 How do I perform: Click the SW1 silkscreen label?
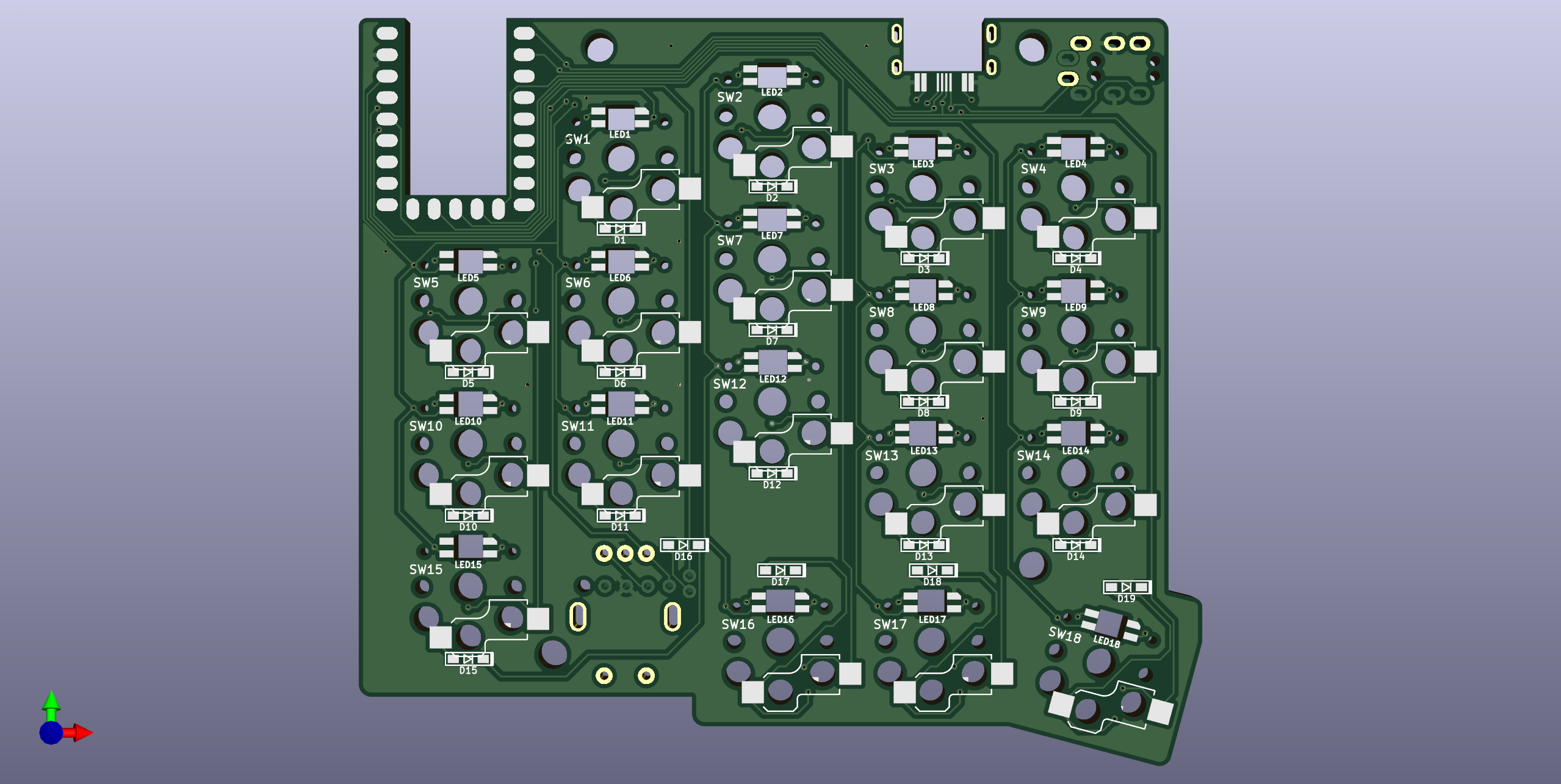pos(577,140)
